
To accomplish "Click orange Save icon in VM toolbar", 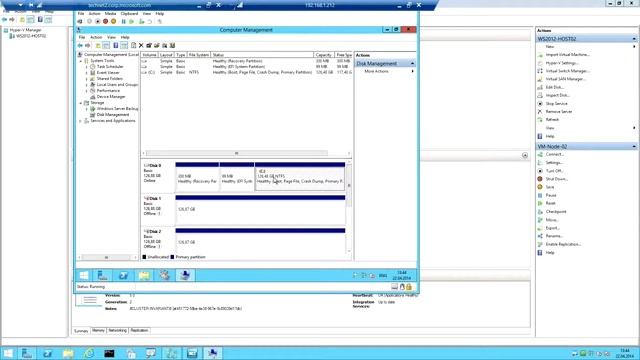I will [x=113, y=21].
